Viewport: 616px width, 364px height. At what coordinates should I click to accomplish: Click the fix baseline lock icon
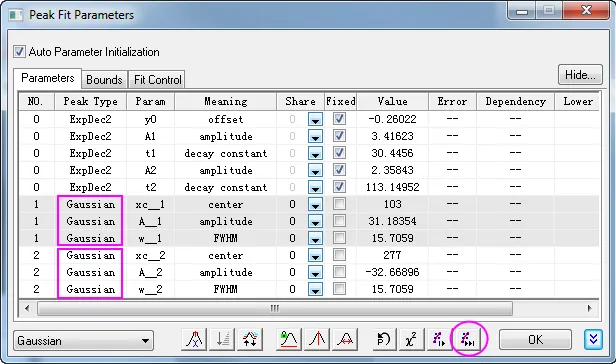[x=289, y=339]
